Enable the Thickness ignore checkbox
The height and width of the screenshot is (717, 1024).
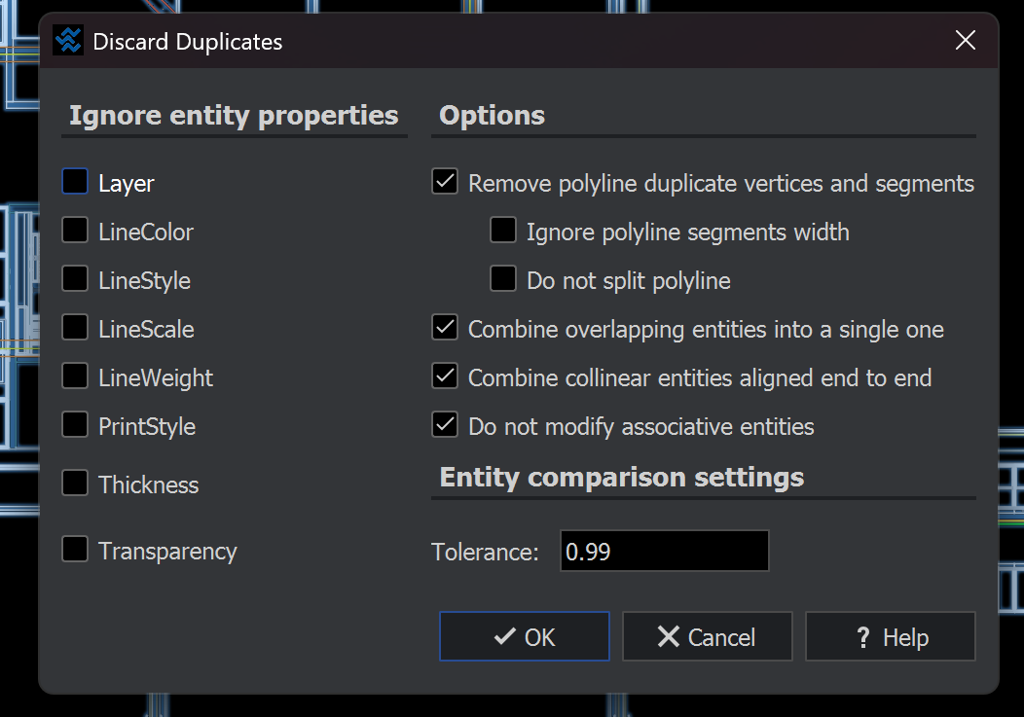tap(75, 484)
